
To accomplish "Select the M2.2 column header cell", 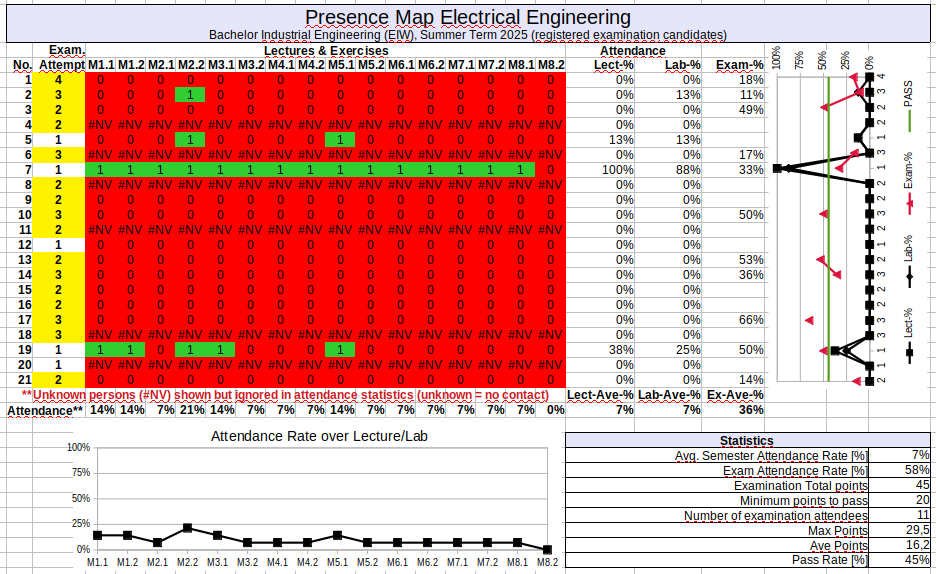I will coord(190,65).
